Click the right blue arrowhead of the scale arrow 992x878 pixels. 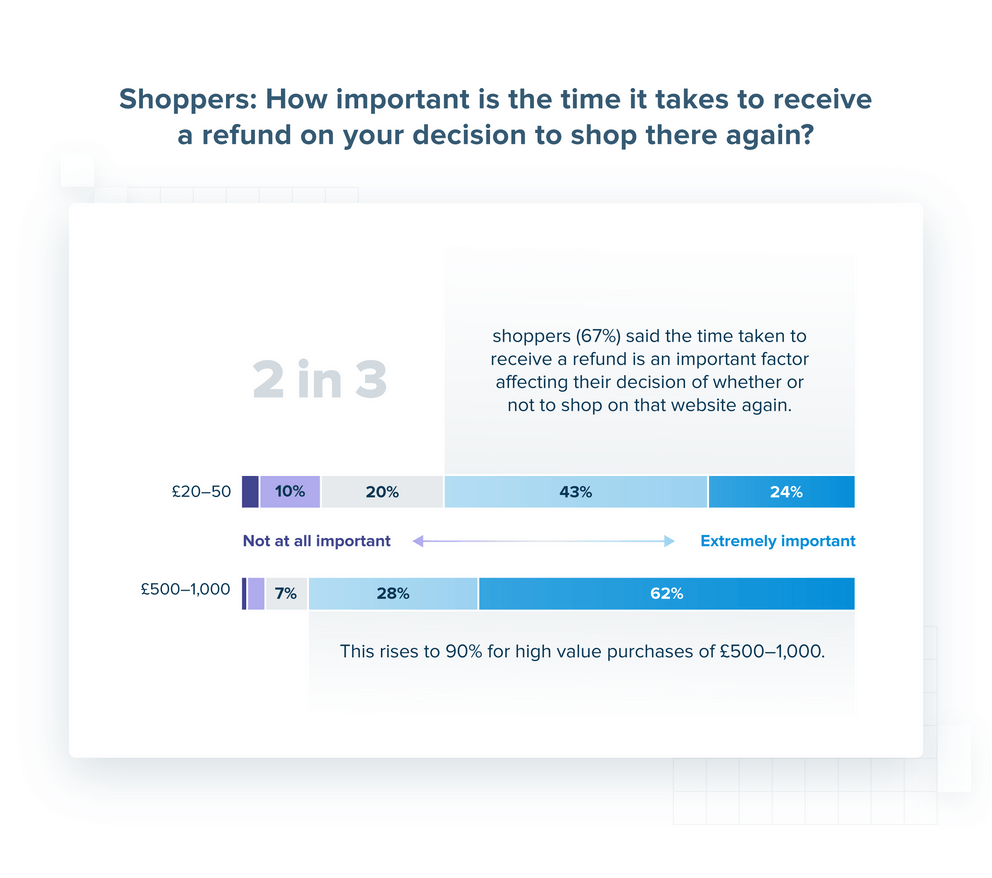tap(670, 541)
